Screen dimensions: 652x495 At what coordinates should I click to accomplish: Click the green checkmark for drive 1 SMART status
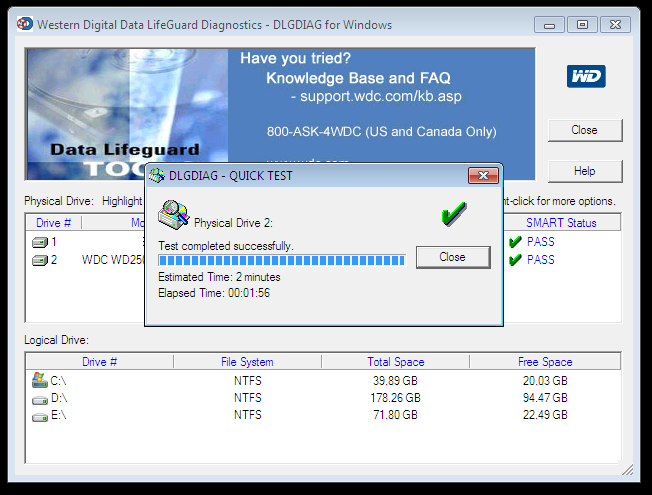pos(515,242)
